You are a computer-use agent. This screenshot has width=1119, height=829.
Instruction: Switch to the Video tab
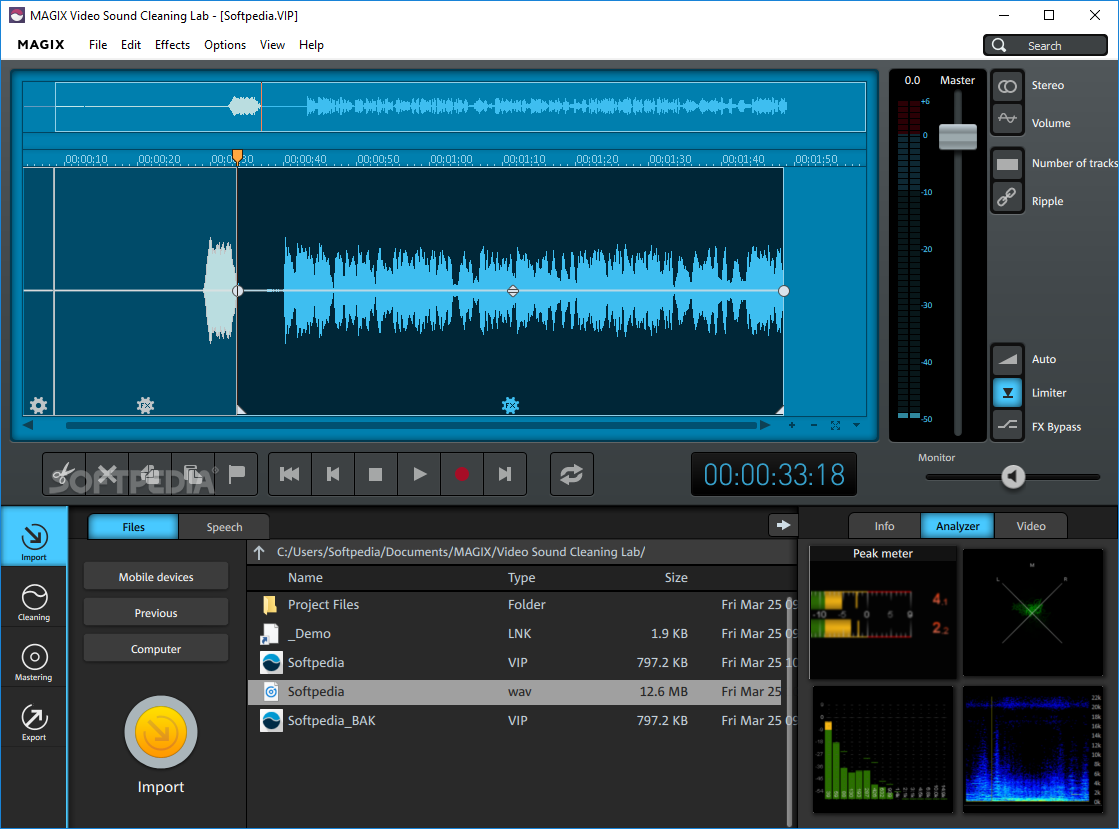[1031, 526]
